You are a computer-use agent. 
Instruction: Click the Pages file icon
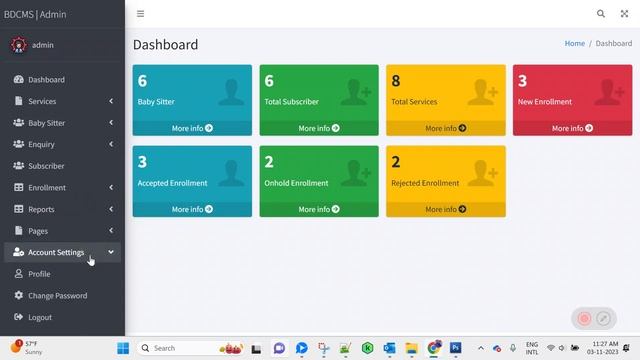(x=18, y=231)
